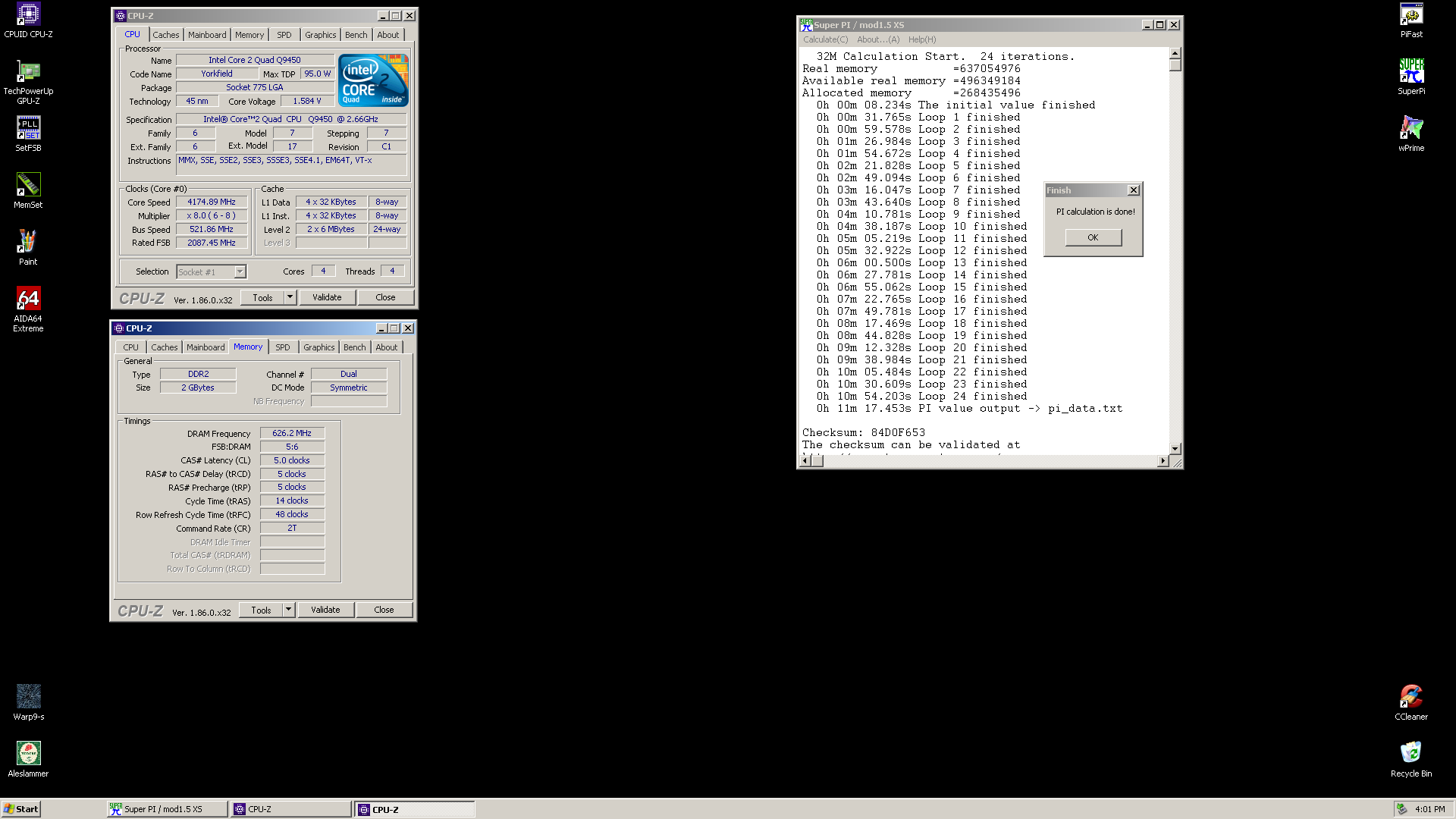Click Super PI scroll up arrow
This screenshot has height=819, width=1456.
tap(1175, 54)
